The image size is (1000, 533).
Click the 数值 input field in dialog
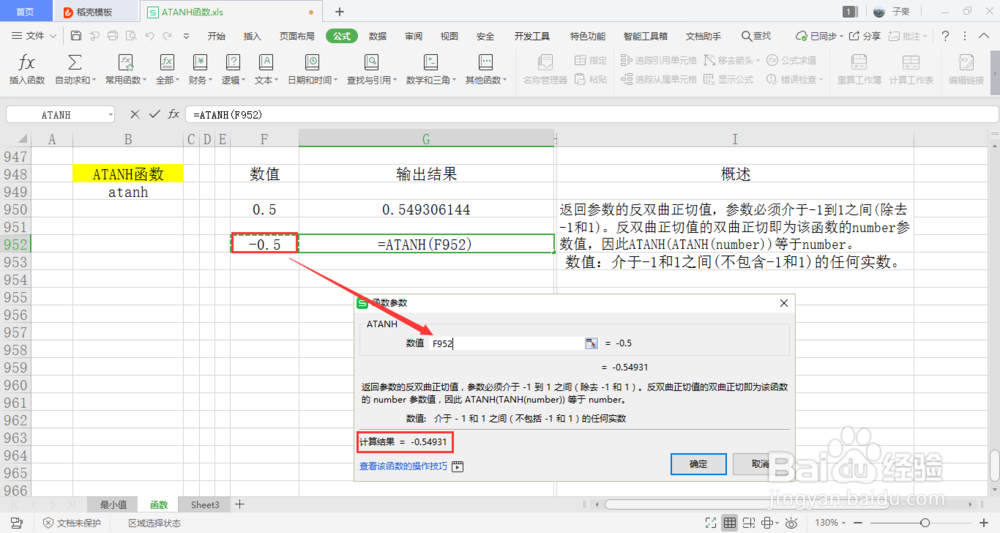(507, 343)
